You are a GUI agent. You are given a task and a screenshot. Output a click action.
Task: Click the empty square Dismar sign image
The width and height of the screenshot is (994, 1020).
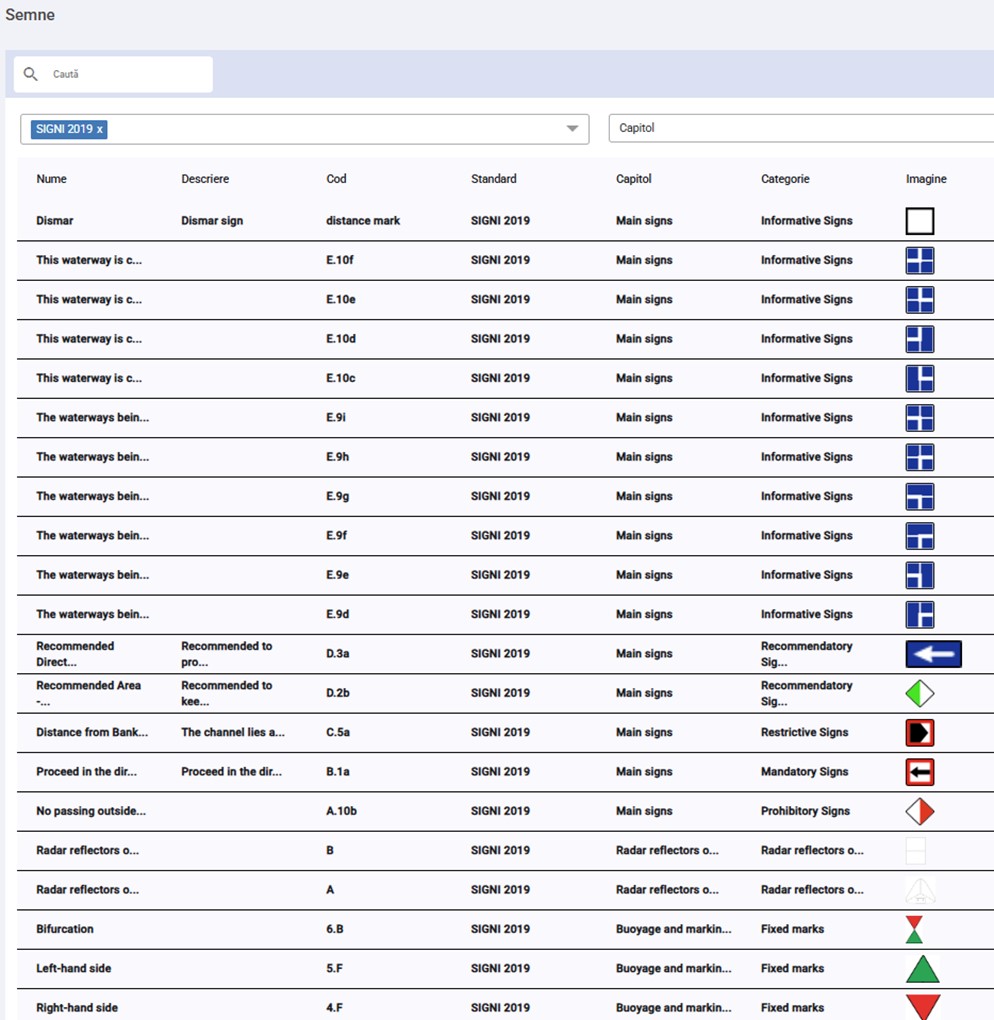click(919, 221)
